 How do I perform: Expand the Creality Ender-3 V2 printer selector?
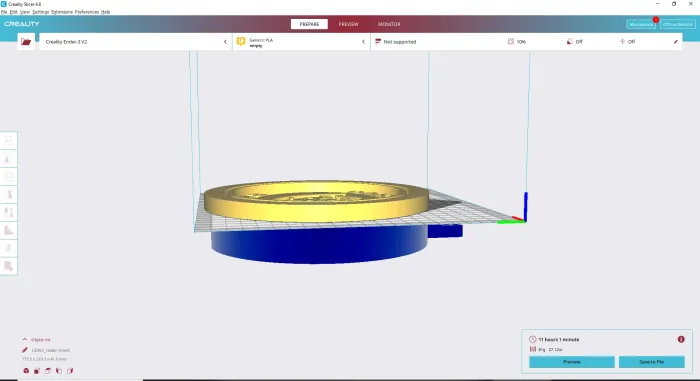tap(136, 42)
